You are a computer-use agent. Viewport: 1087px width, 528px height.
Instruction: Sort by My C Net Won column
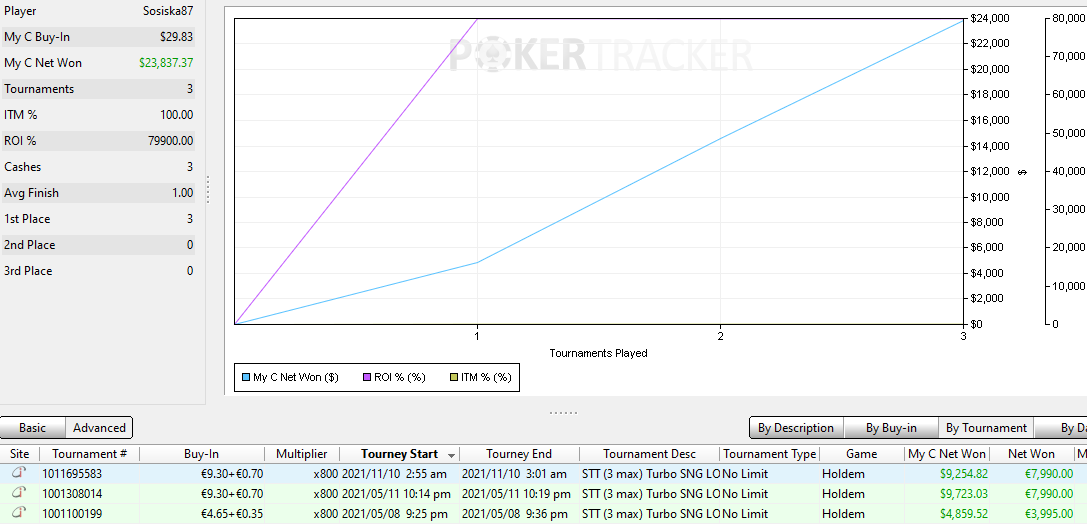pyautogui.click(x=946, y=454)
